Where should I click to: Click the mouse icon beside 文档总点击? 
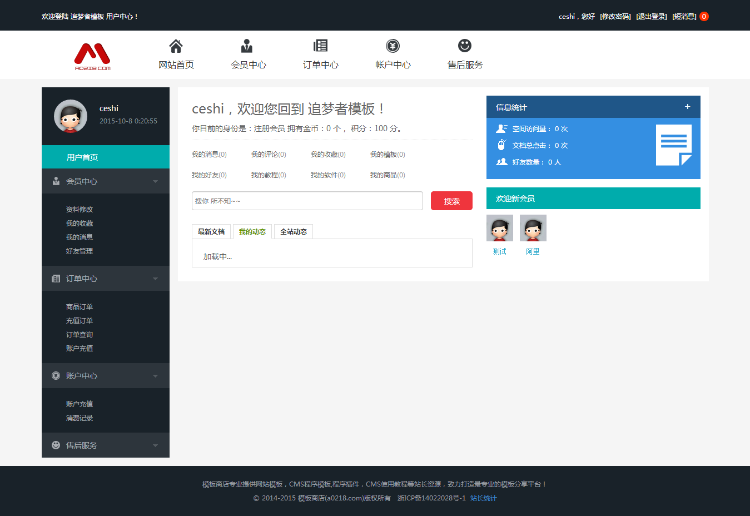pyautogui.click(x=501, y=144)
